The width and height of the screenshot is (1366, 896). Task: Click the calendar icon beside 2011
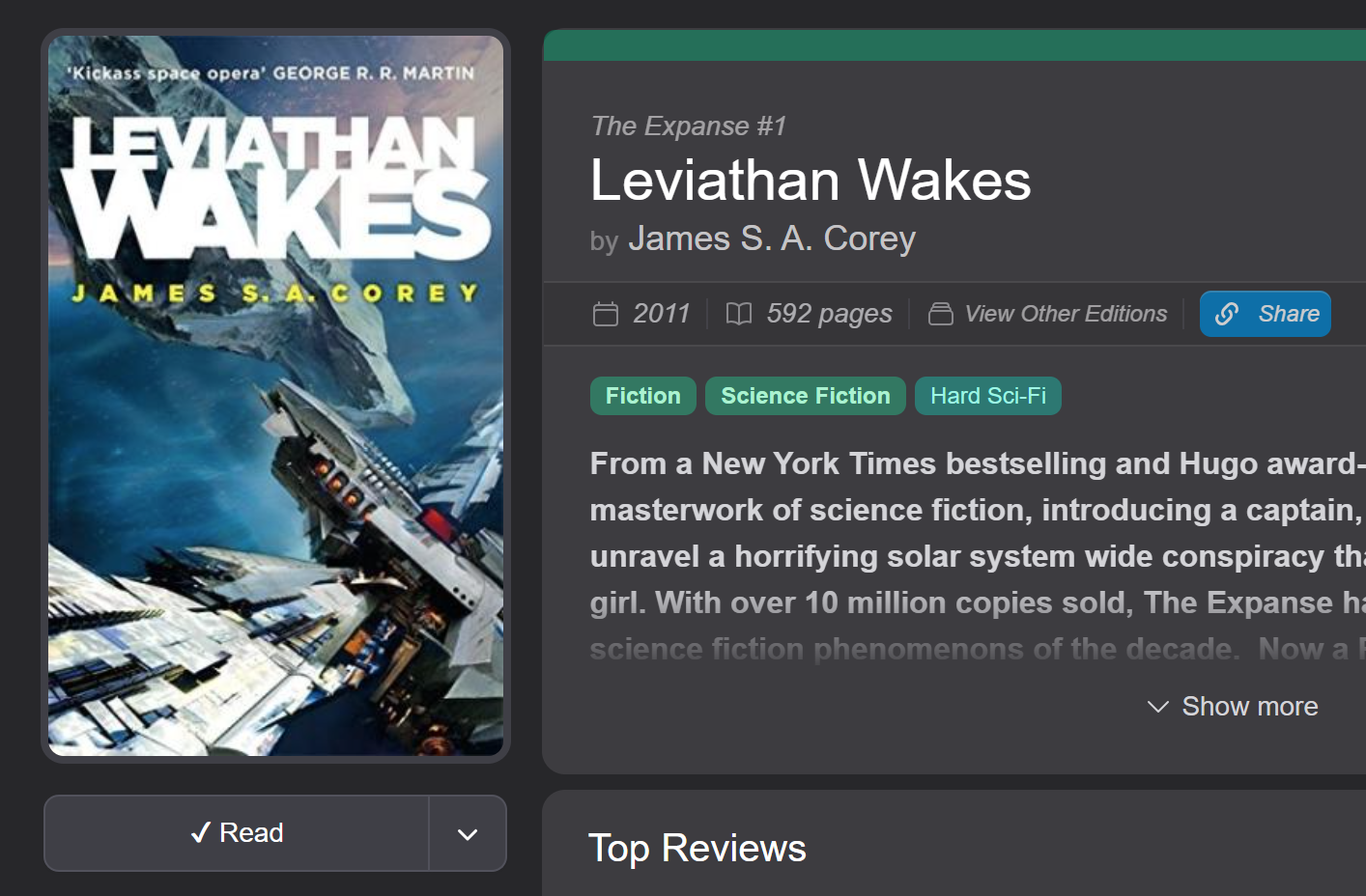606,314
